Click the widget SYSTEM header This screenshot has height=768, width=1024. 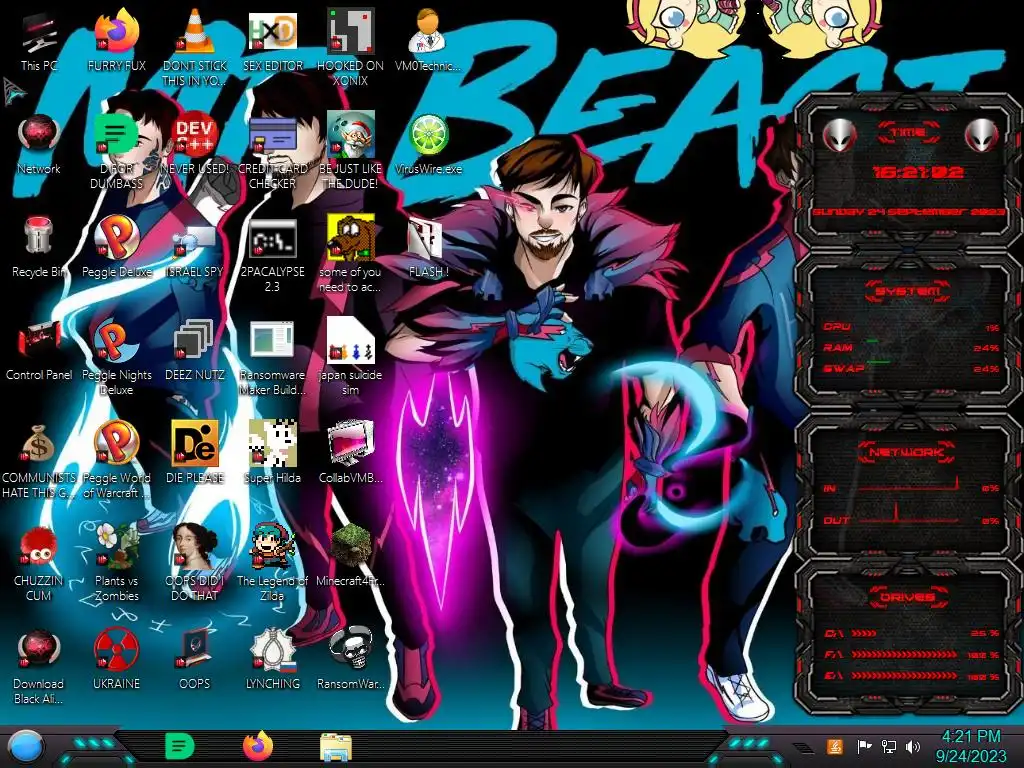[x=907, y=291]
